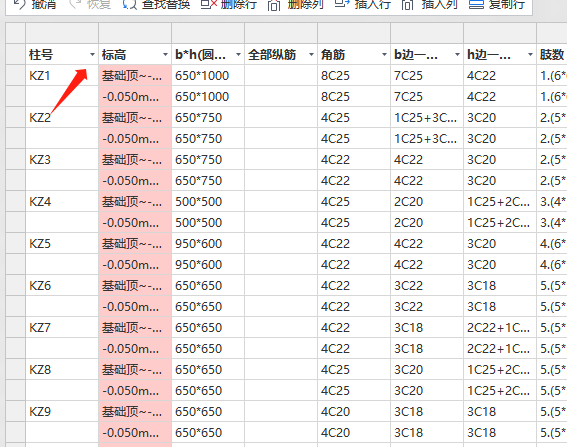The image size is (567, 447).
Task: Click KZ6 first-row 3C22 cell
Action: (427, 285)
